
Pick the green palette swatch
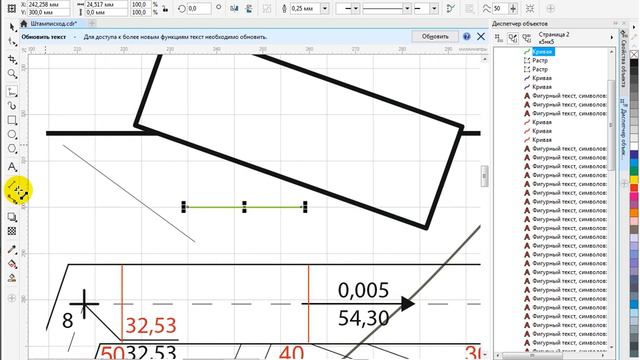(634, 171)
